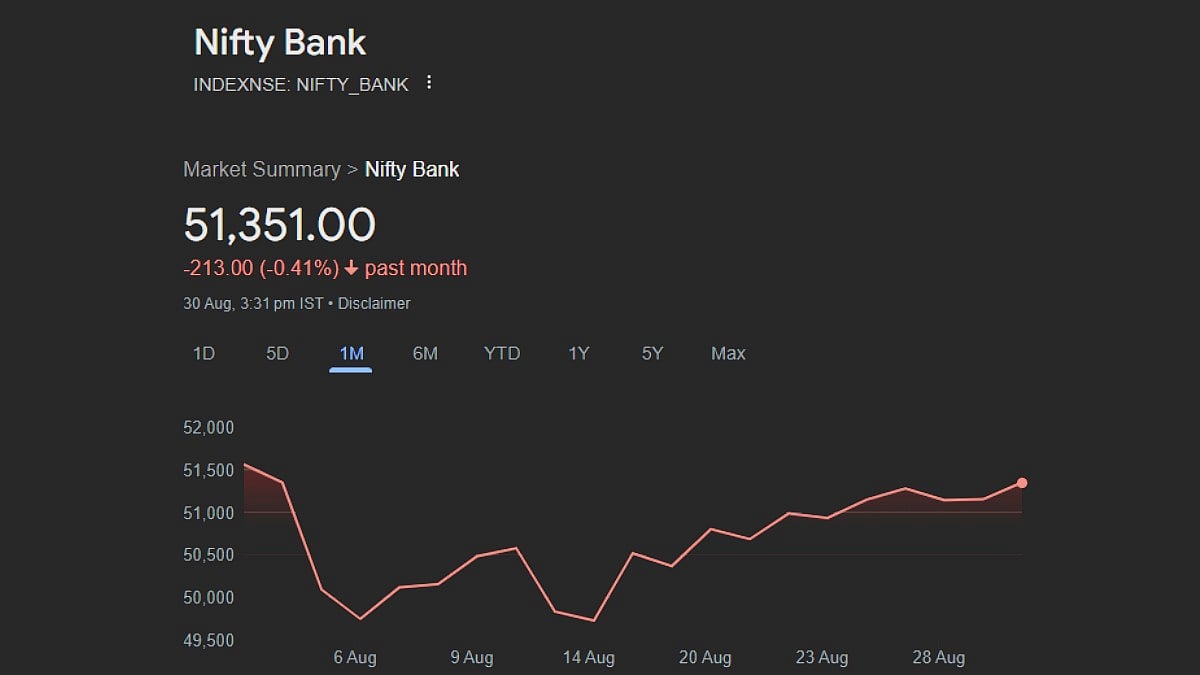Switch to the 5D time range

click(277, 353)
